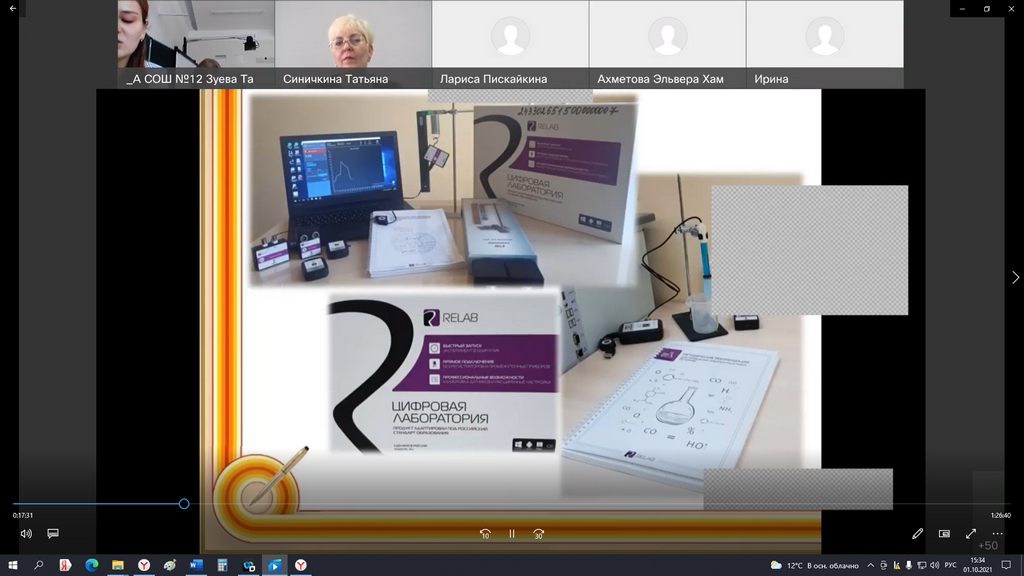Open the three-dot more options menu
The image size is (1024, 576).
(x=997, y=534)
